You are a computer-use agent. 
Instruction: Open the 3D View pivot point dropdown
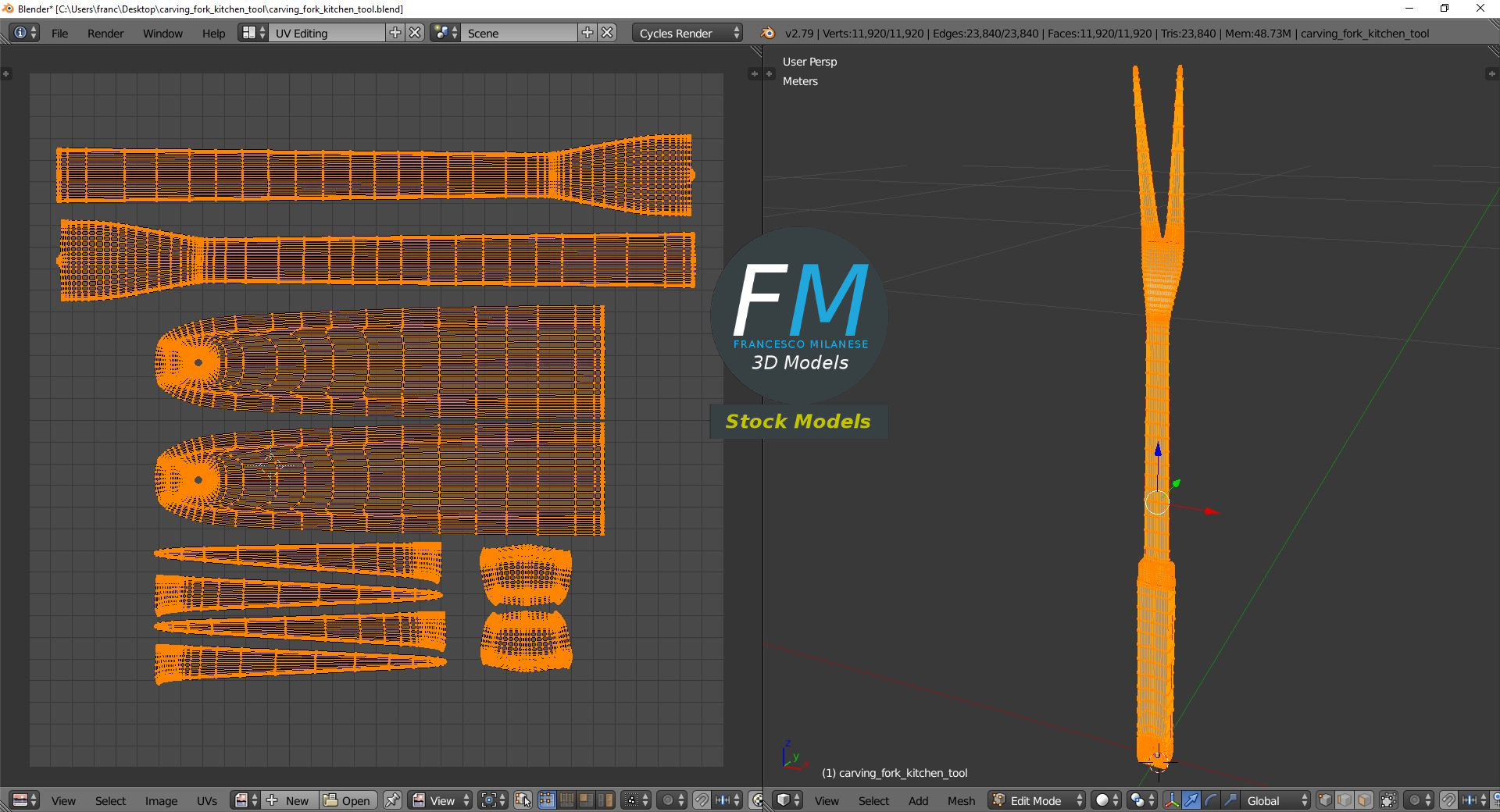click(x=1141, y=800)
